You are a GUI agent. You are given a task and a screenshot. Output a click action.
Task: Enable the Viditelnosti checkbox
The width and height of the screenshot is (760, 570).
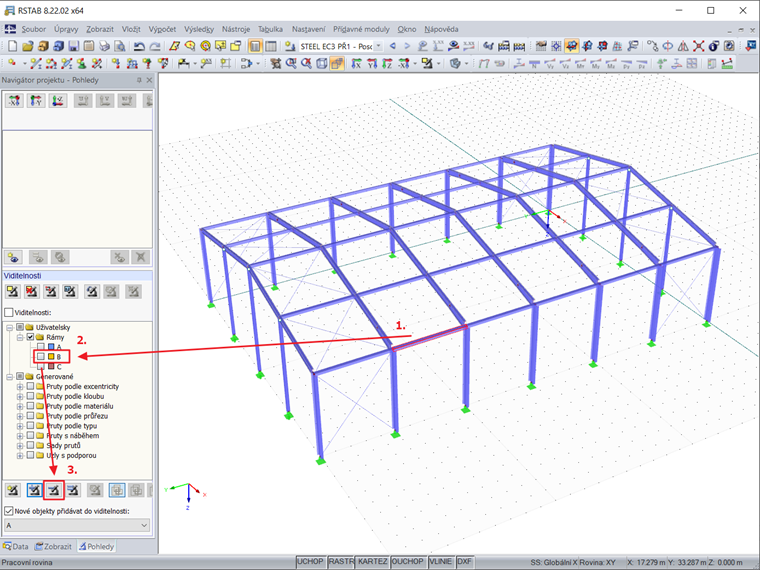[x=9, y=313]
